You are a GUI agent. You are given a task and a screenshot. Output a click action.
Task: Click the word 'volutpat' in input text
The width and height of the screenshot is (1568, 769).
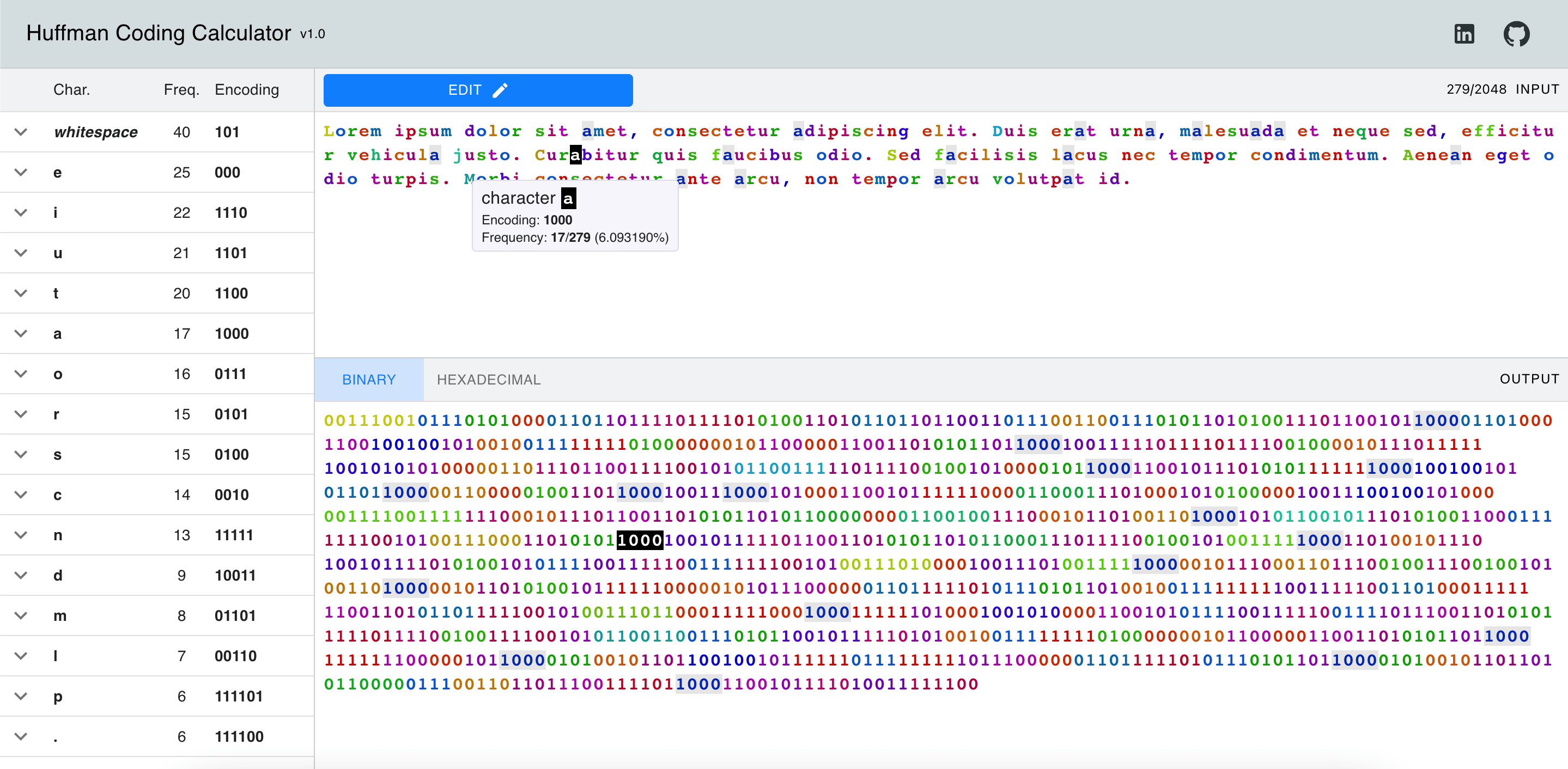click(1038, 179)
